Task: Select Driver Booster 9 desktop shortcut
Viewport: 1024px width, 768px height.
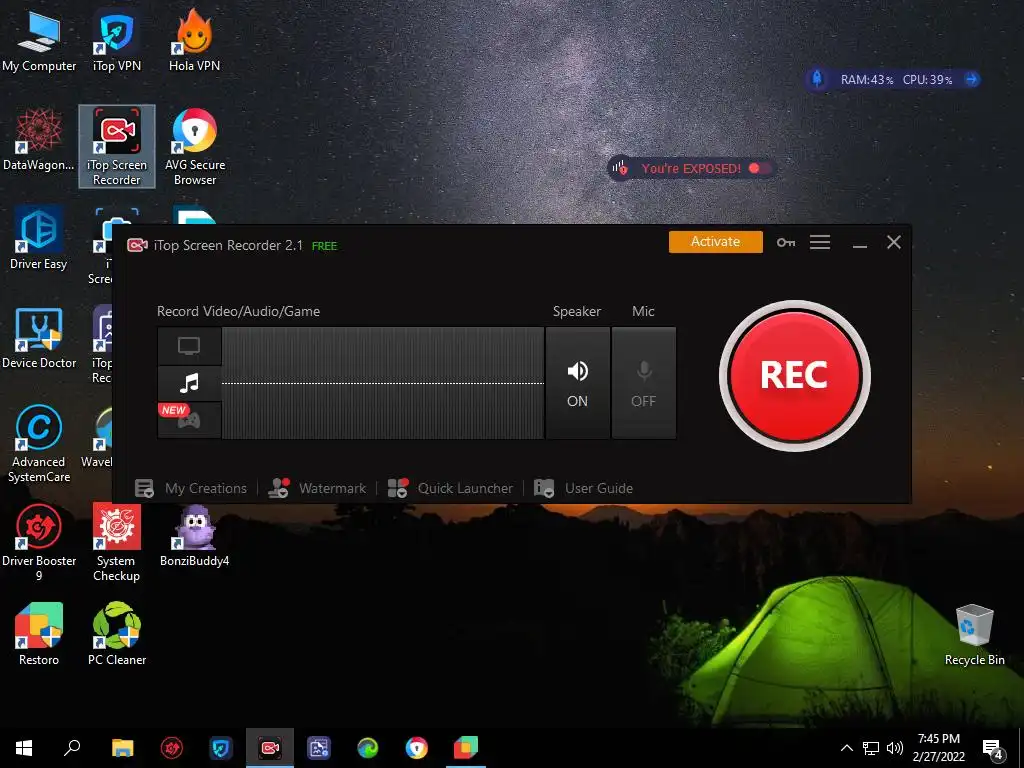Action: point(39,543)
